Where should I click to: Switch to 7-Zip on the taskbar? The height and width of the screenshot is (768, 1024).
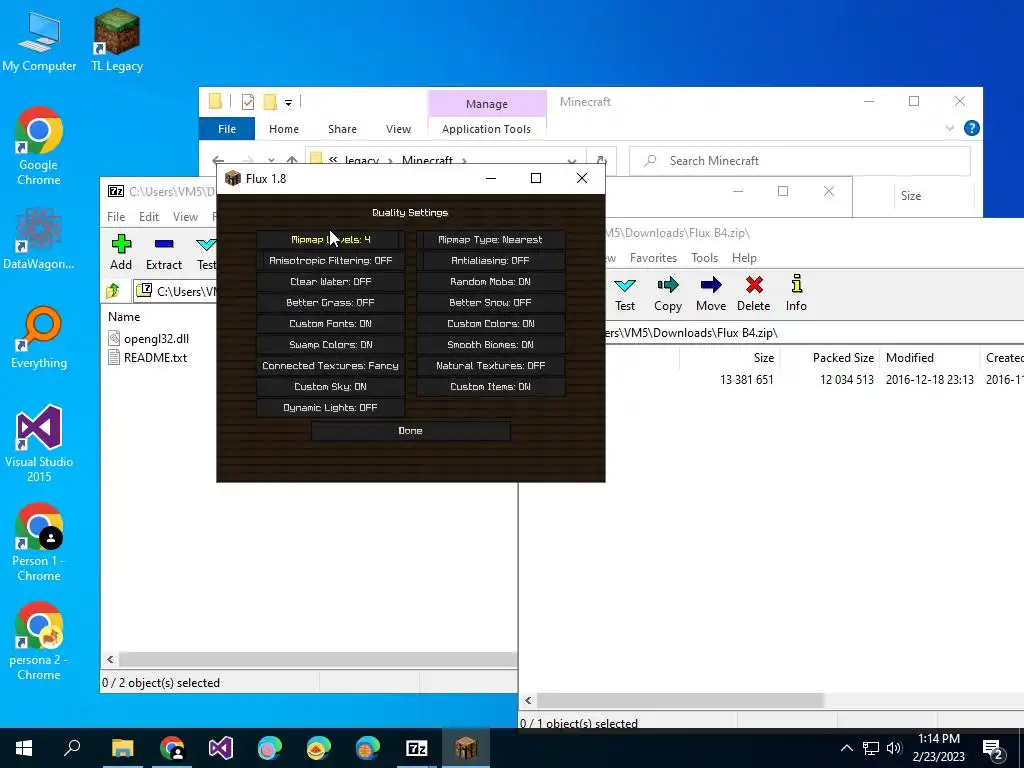pyautogui.click(x=417, y=748)
